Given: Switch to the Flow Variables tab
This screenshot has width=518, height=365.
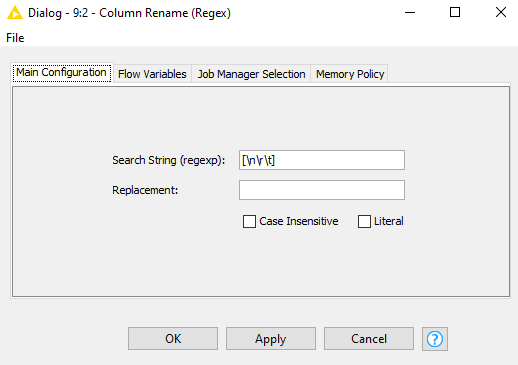Looking at the screenshot, I should 152,74.
